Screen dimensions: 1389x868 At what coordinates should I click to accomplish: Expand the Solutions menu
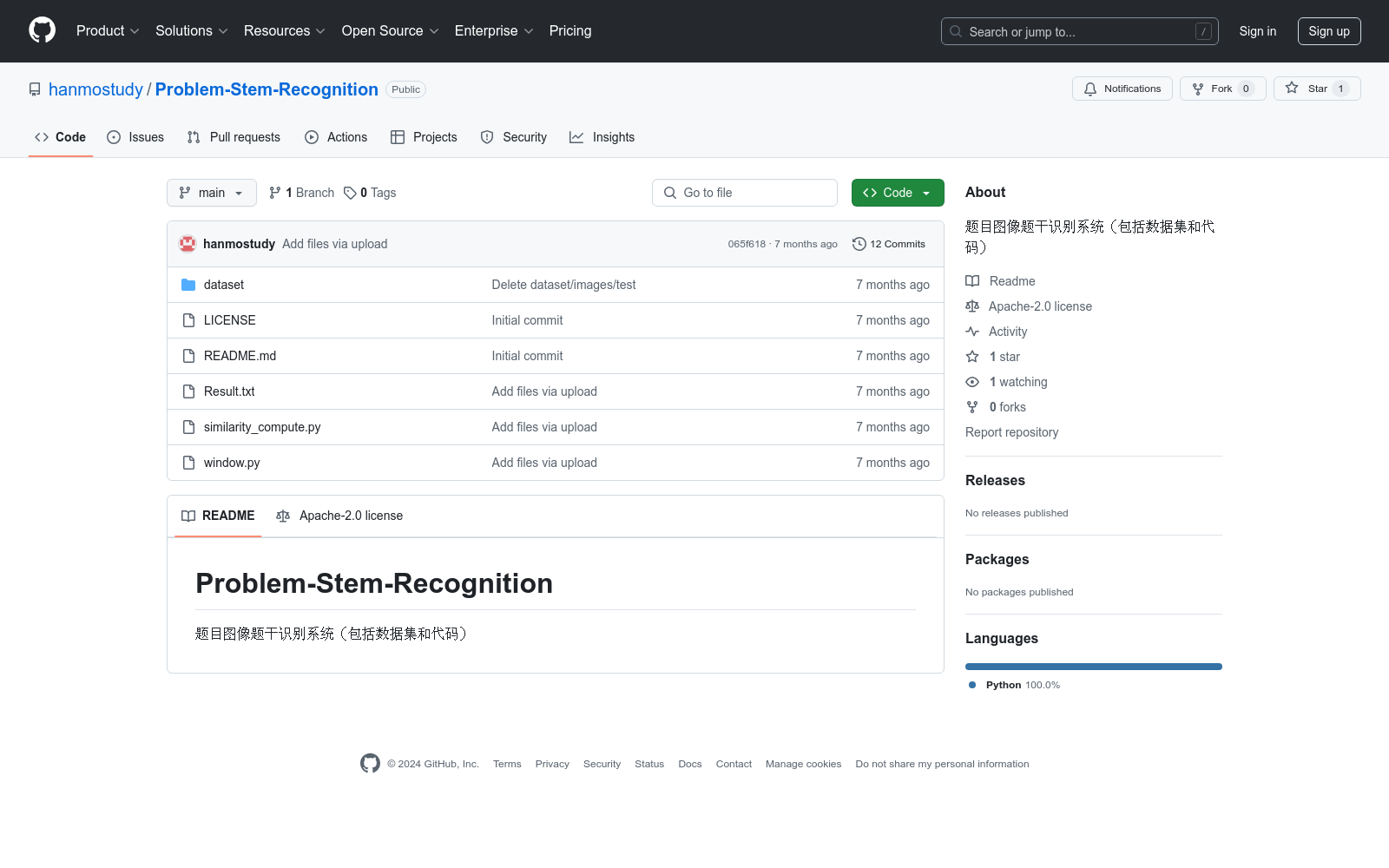(x=192, y=31)
